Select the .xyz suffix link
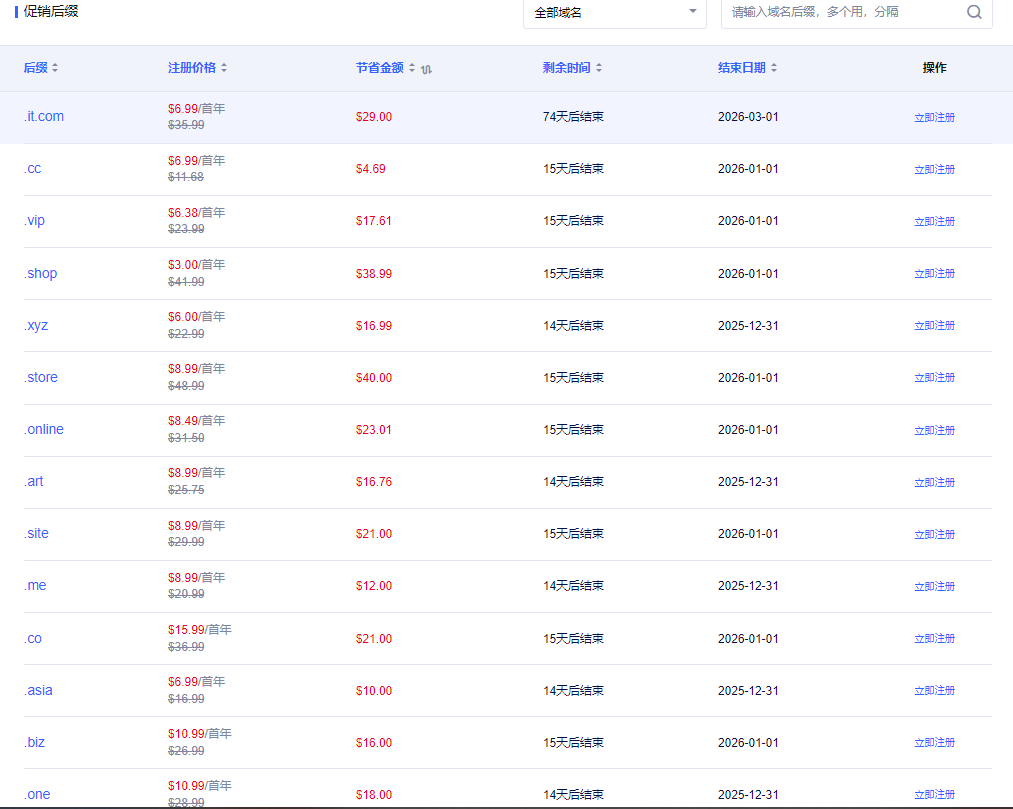The image size is (1013, 809). (x=36, y=325)
